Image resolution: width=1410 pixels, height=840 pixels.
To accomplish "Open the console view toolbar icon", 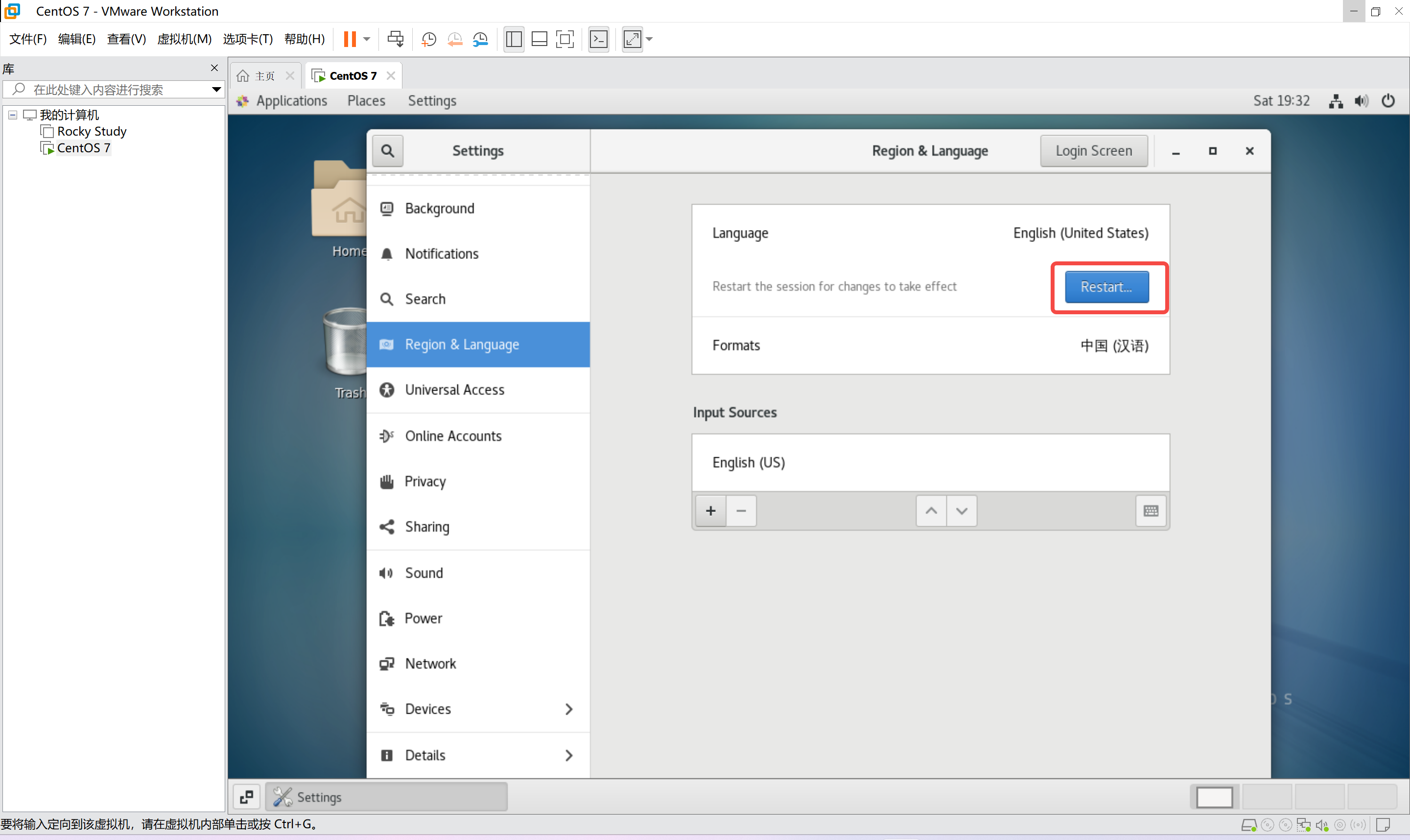I will 598,39.
